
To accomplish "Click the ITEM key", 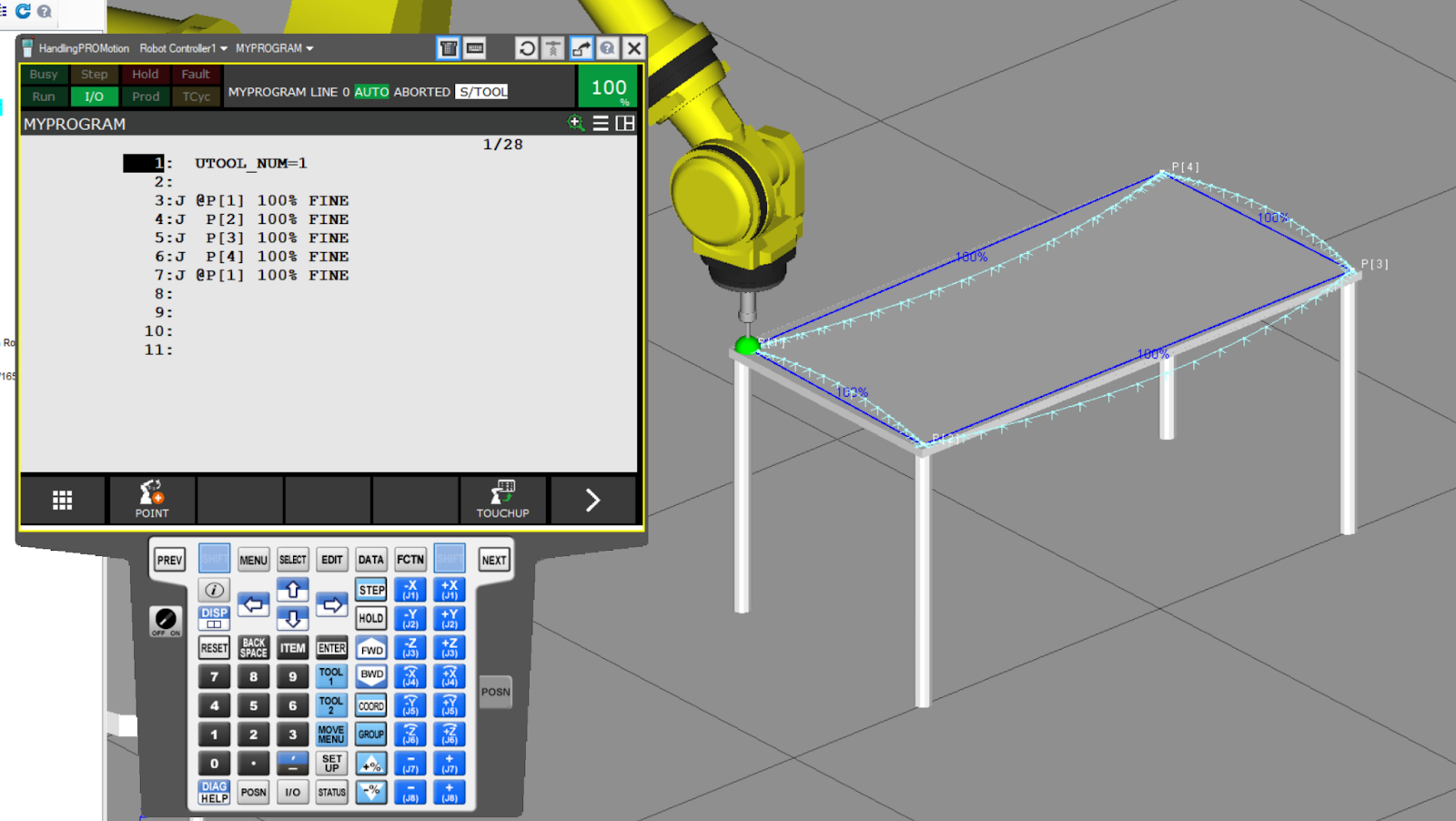I will pyautogui.click(x=292, y=648).
